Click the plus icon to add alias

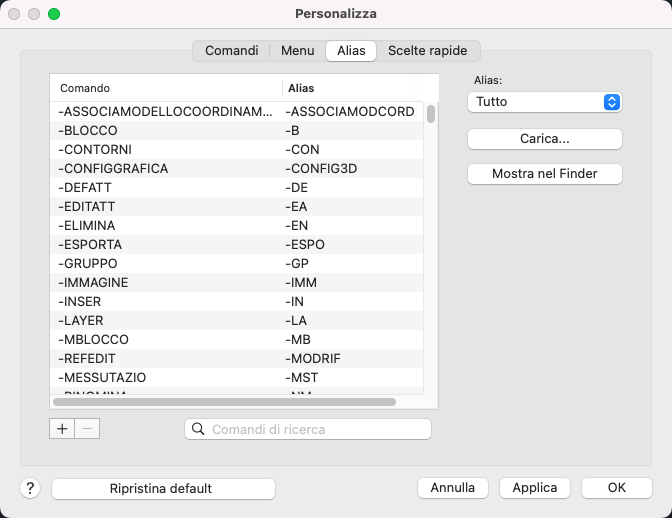62,429
